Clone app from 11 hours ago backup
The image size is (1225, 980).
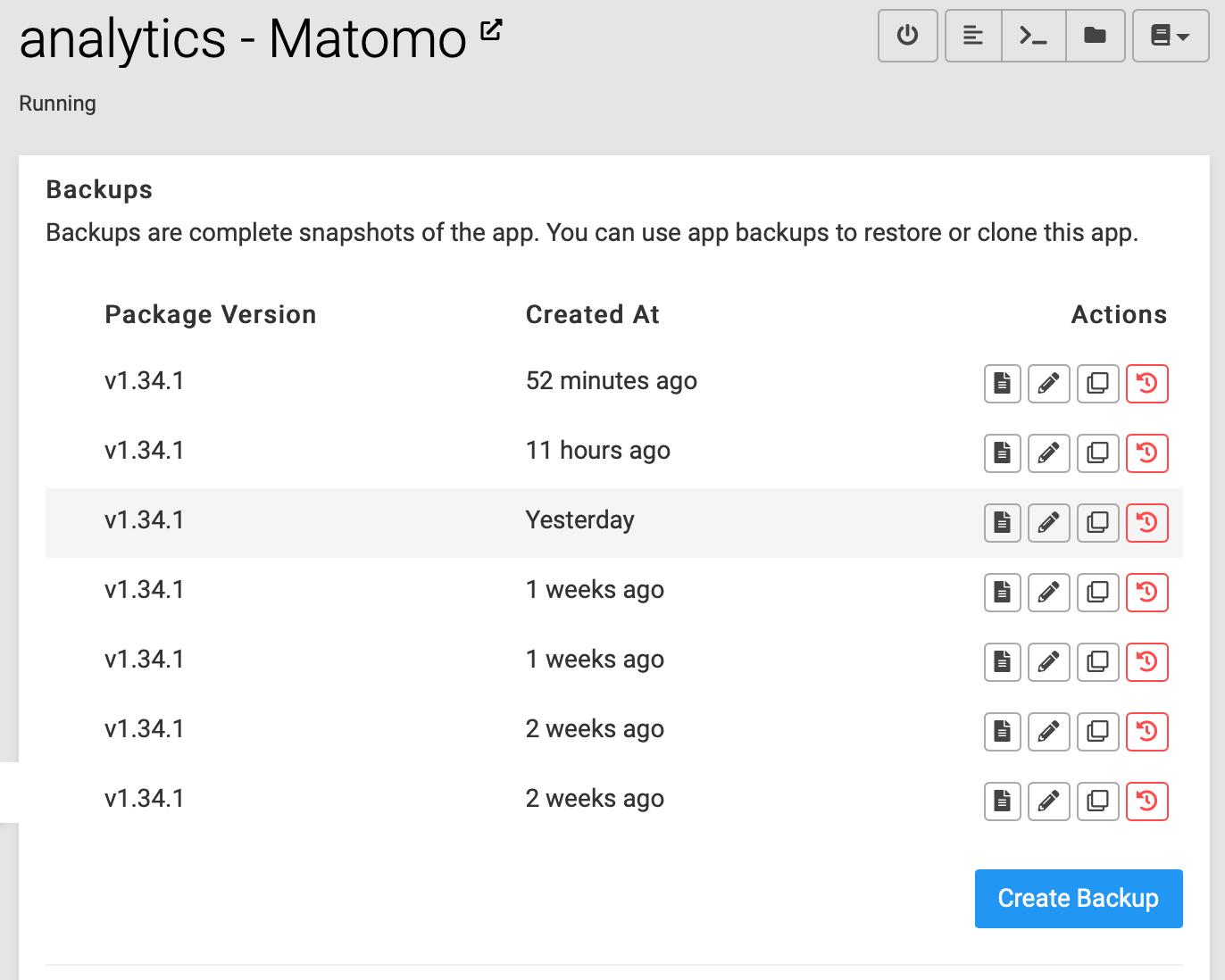click(x=1098, y=453)
